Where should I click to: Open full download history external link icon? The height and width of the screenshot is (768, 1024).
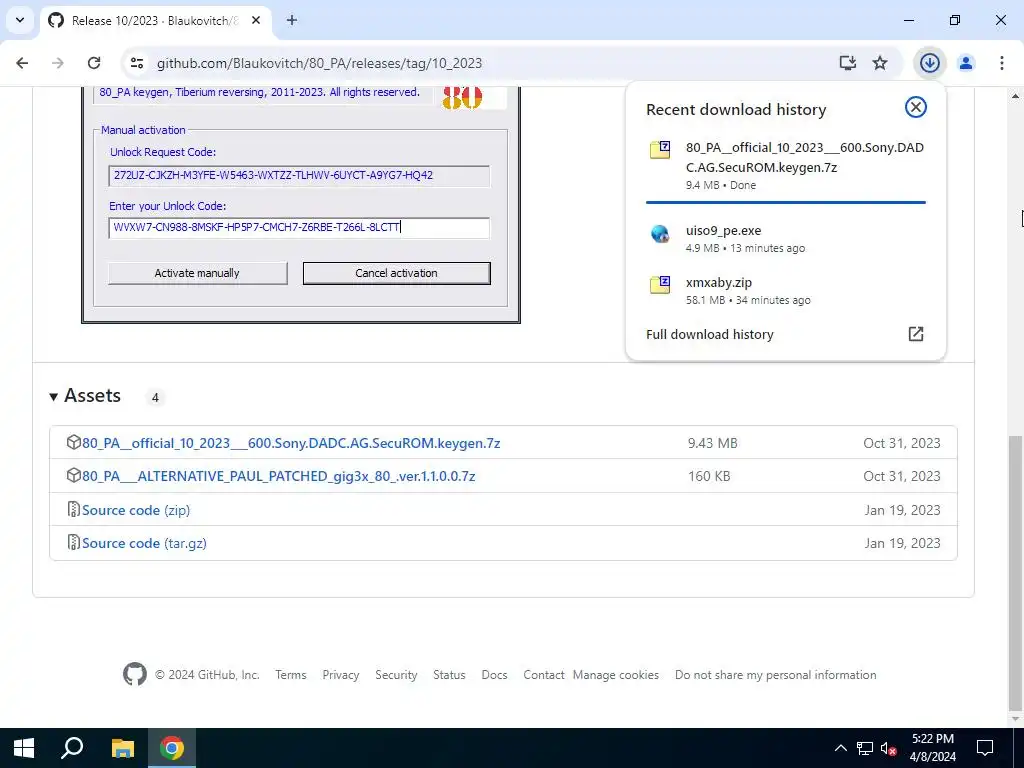[x=916, y=334]
